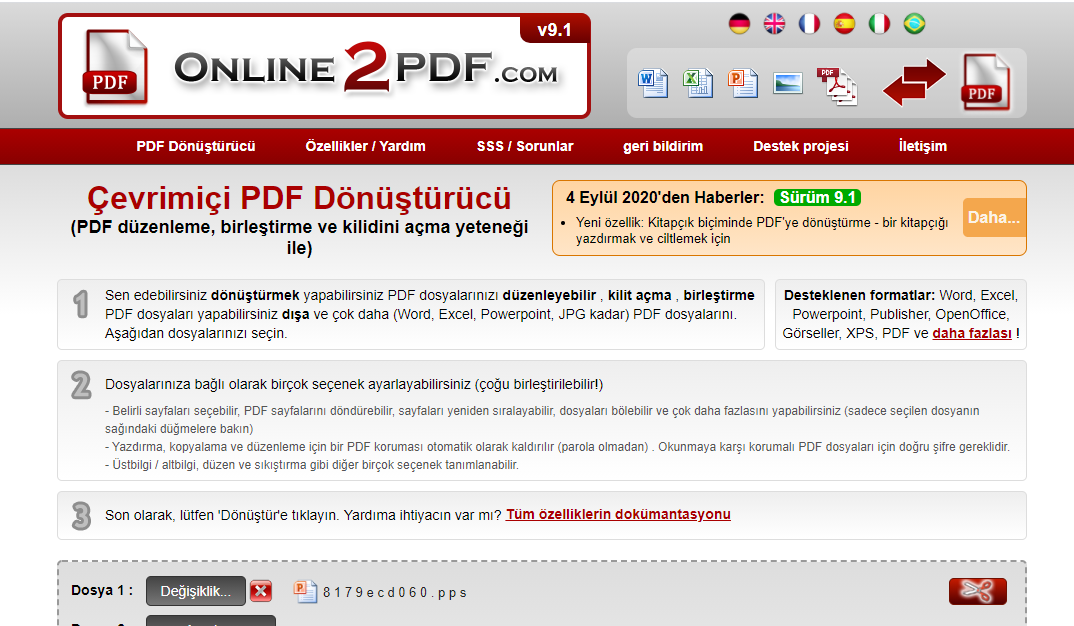Viewport: 1074px width, 626px height.
Task: Click the Değişiklik... button for Dosya 1
Action: 195,591
